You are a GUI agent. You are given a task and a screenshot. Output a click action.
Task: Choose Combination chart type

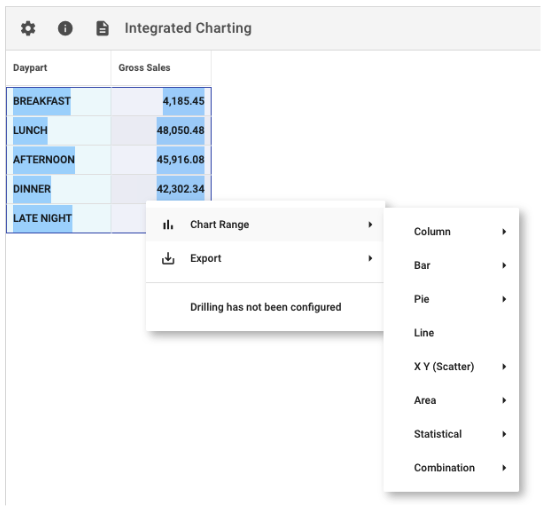pyautogui.click(x=451, y=467)
